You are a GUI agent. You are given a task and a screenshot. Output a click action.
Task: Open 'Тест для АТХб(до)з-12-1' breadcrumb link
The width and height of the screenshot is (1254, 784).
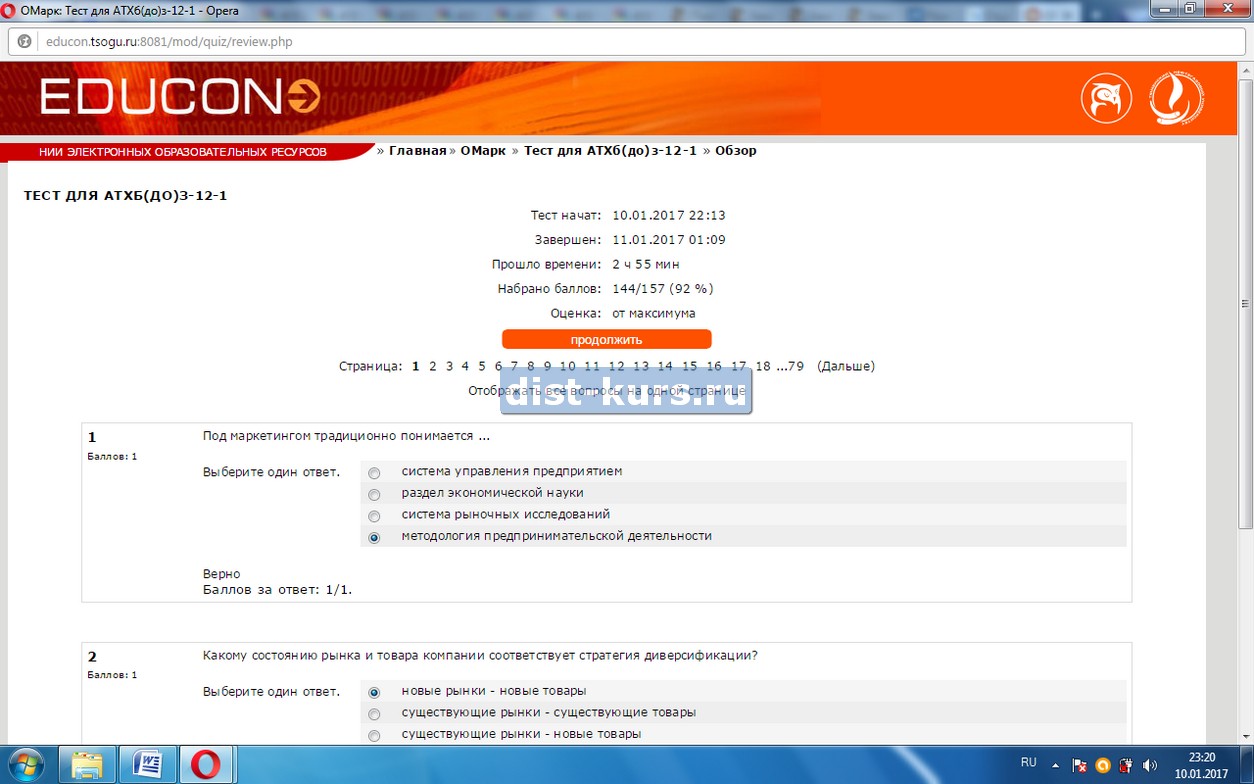(x=610, y=151)
